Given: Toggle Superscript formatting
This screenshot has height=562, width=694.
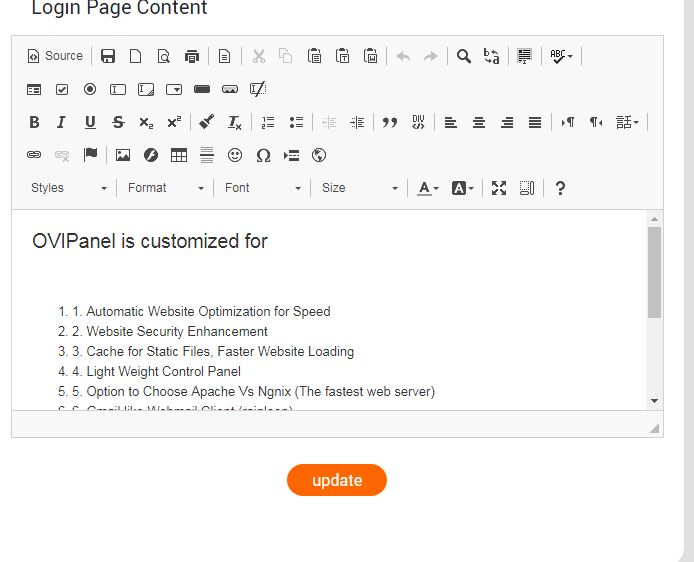Looking at the screenshot, I should (x=174, y=122).
